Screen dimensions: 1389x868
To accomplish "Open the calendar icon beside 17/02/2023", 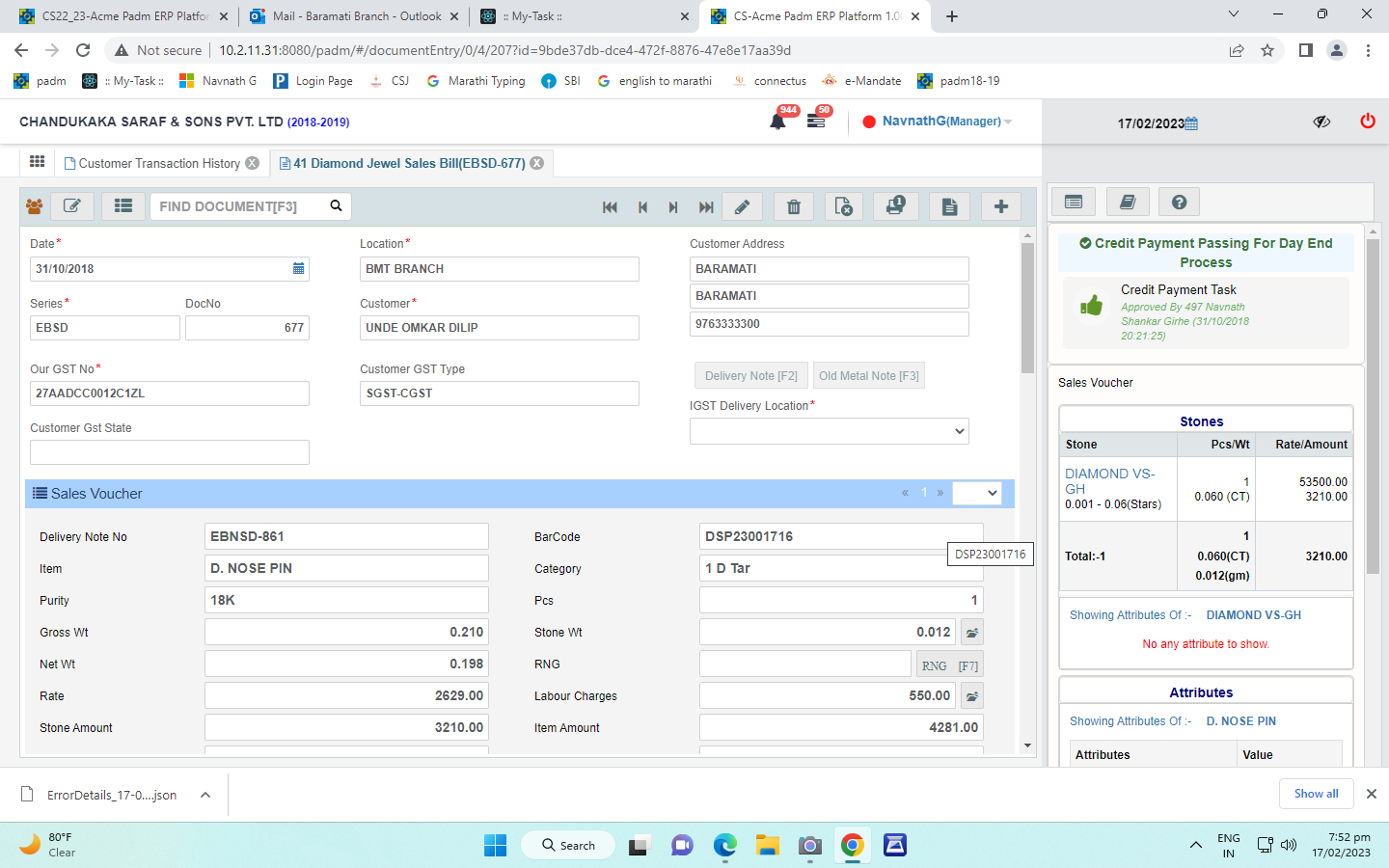I will pos(1191,123).
